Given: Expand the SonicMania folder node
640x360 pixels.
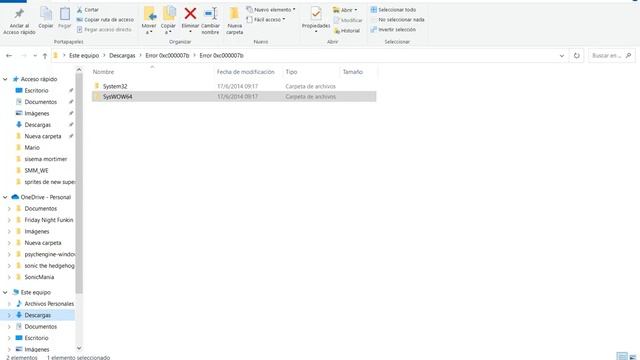Looking at the screenshot, I should pyautogui.click(x=9, y=277).
